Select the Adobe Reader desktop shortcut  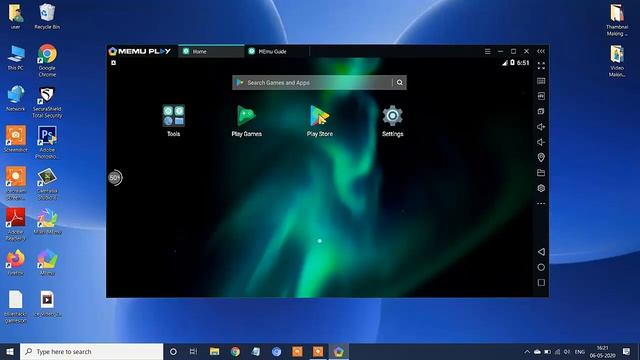(x=16, y=224)
